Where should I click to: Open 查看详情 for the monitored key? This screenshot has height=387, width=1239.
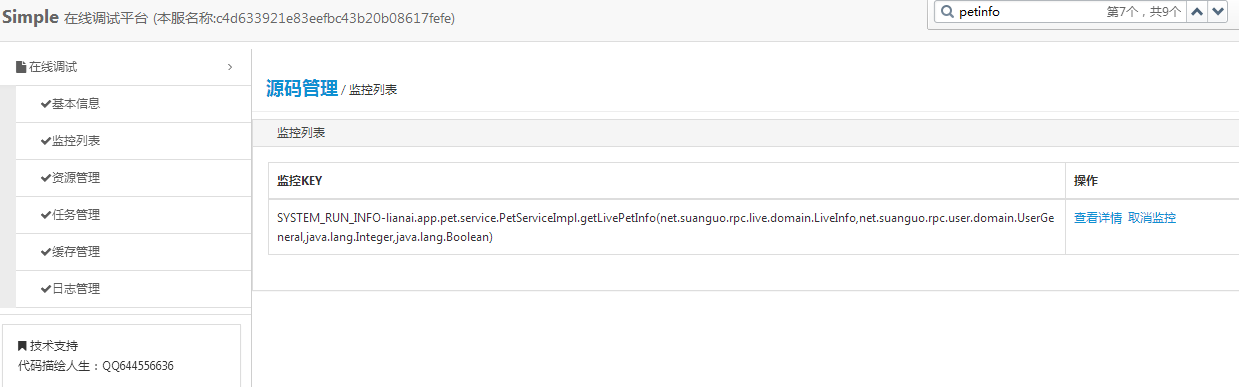click(x=1098, y=218)
